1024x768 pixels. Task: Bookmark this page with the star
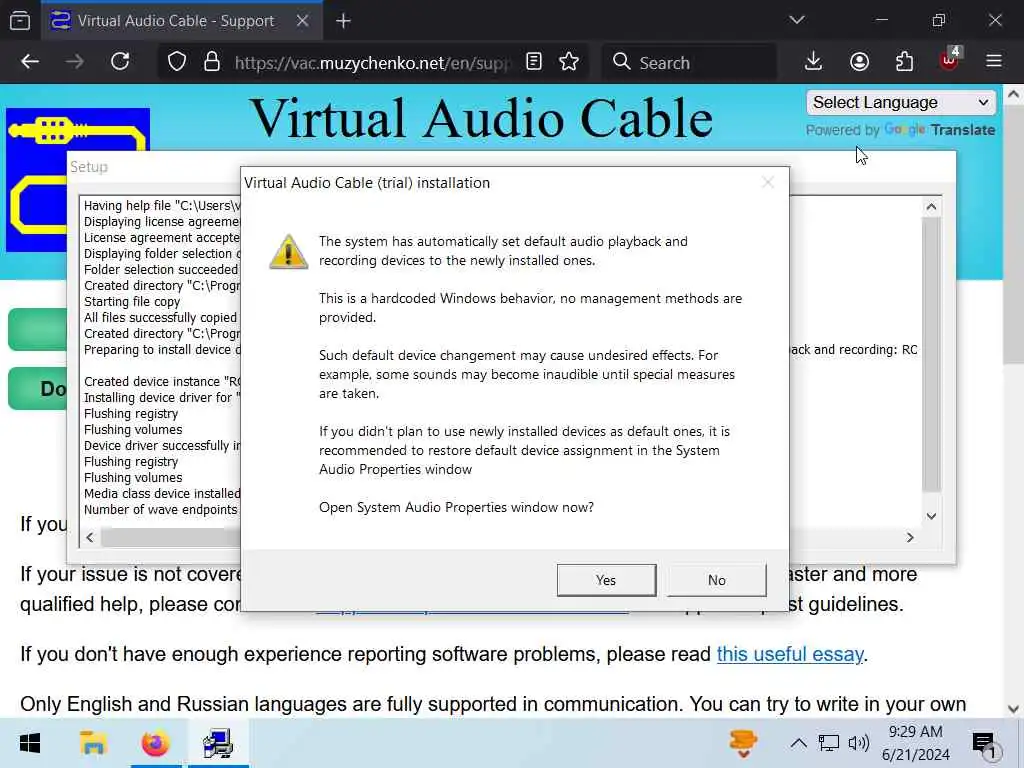(x=569, y=62)
